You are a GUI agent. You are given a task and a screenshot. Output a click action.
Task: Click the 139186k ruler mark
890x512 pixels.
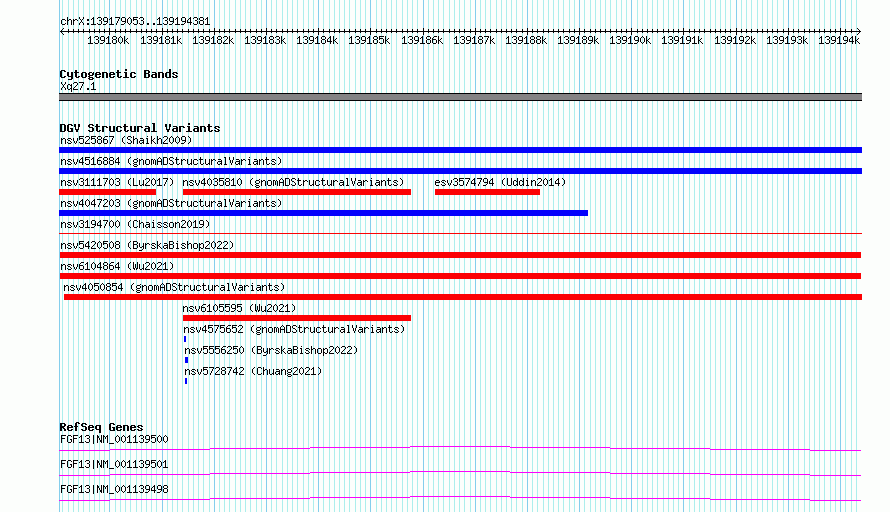click(422, 40)
